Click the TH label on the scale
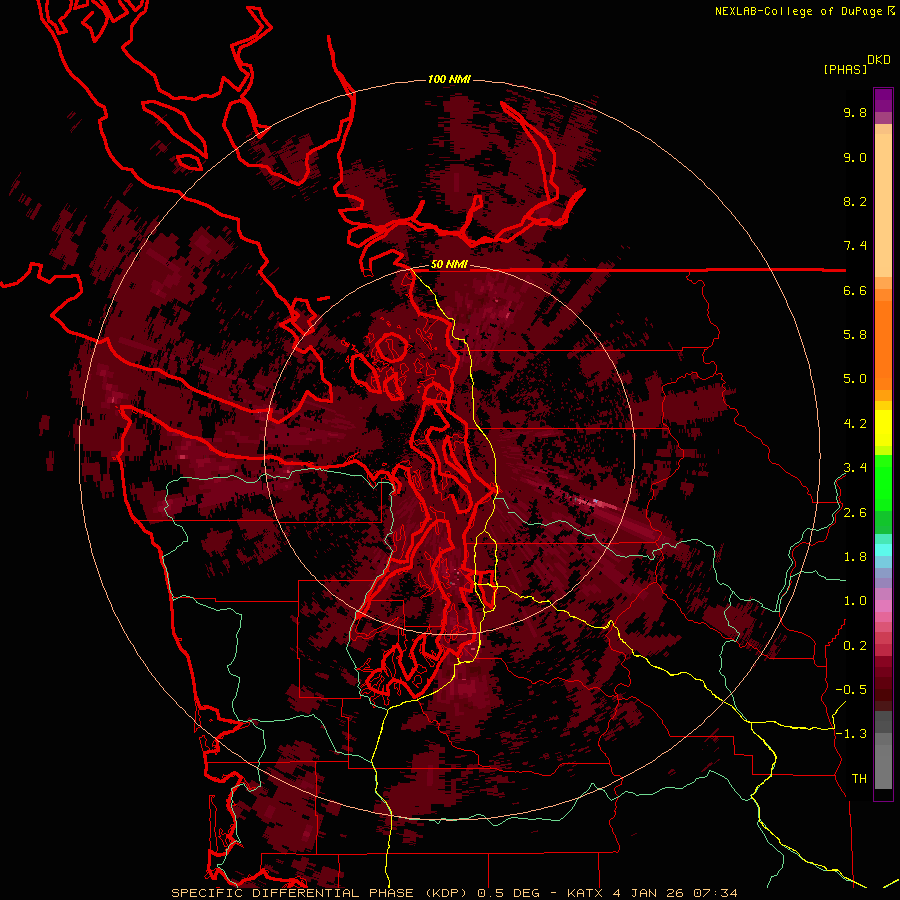 click(859, 779)
